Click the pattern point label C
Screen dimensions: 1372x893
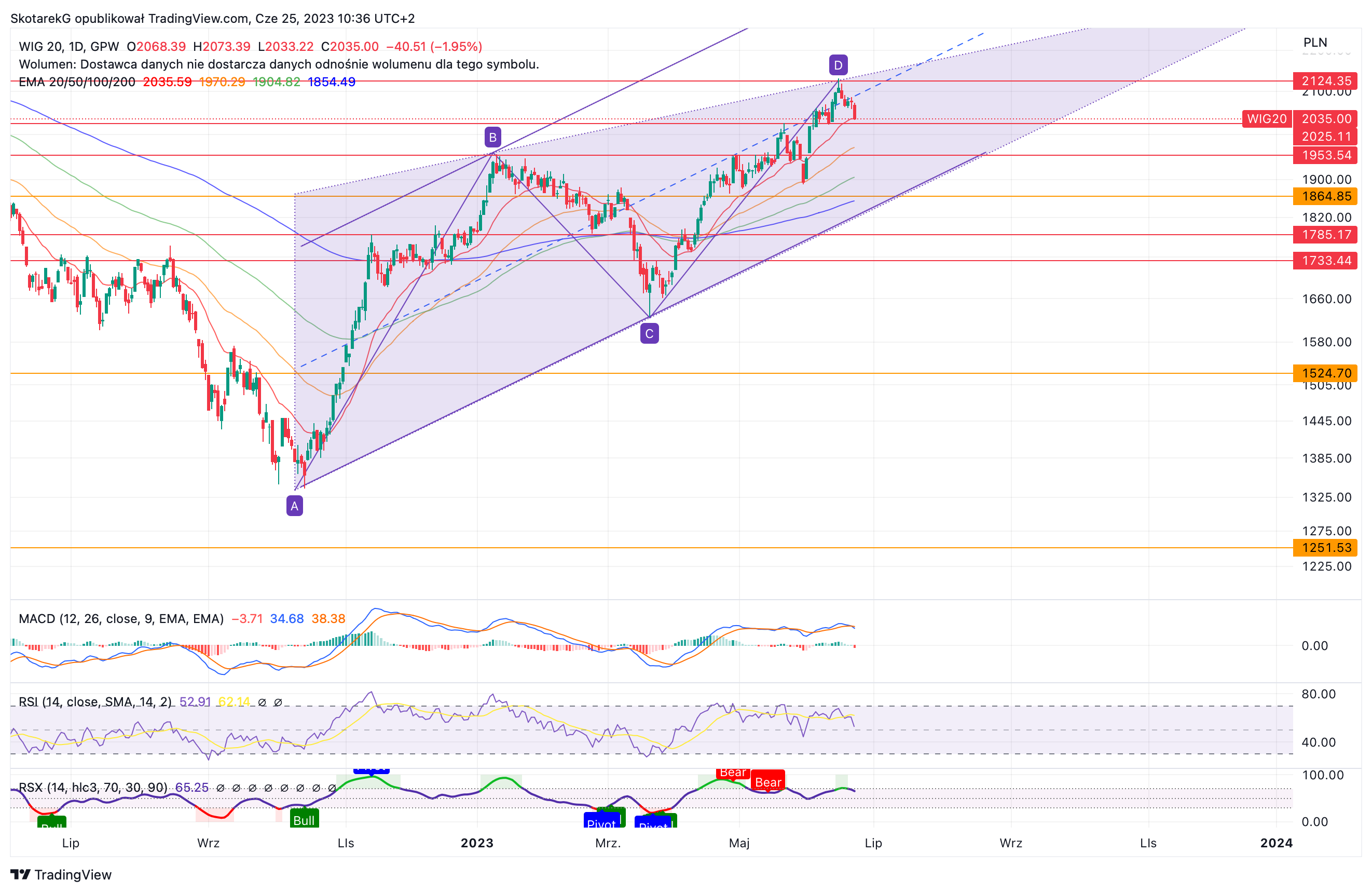[649, 333]
